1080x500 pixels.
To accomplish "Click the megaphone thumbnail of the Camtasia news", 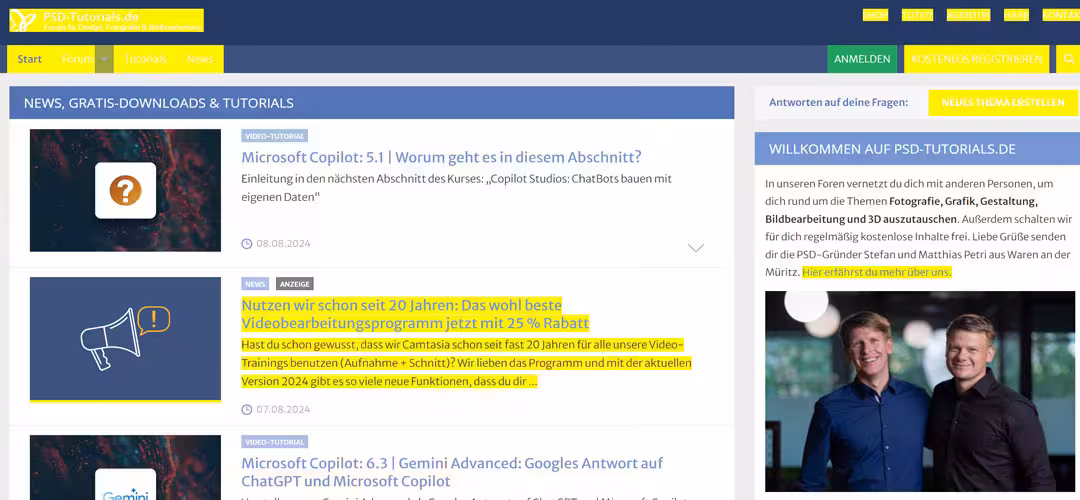I will click(125, 339).
